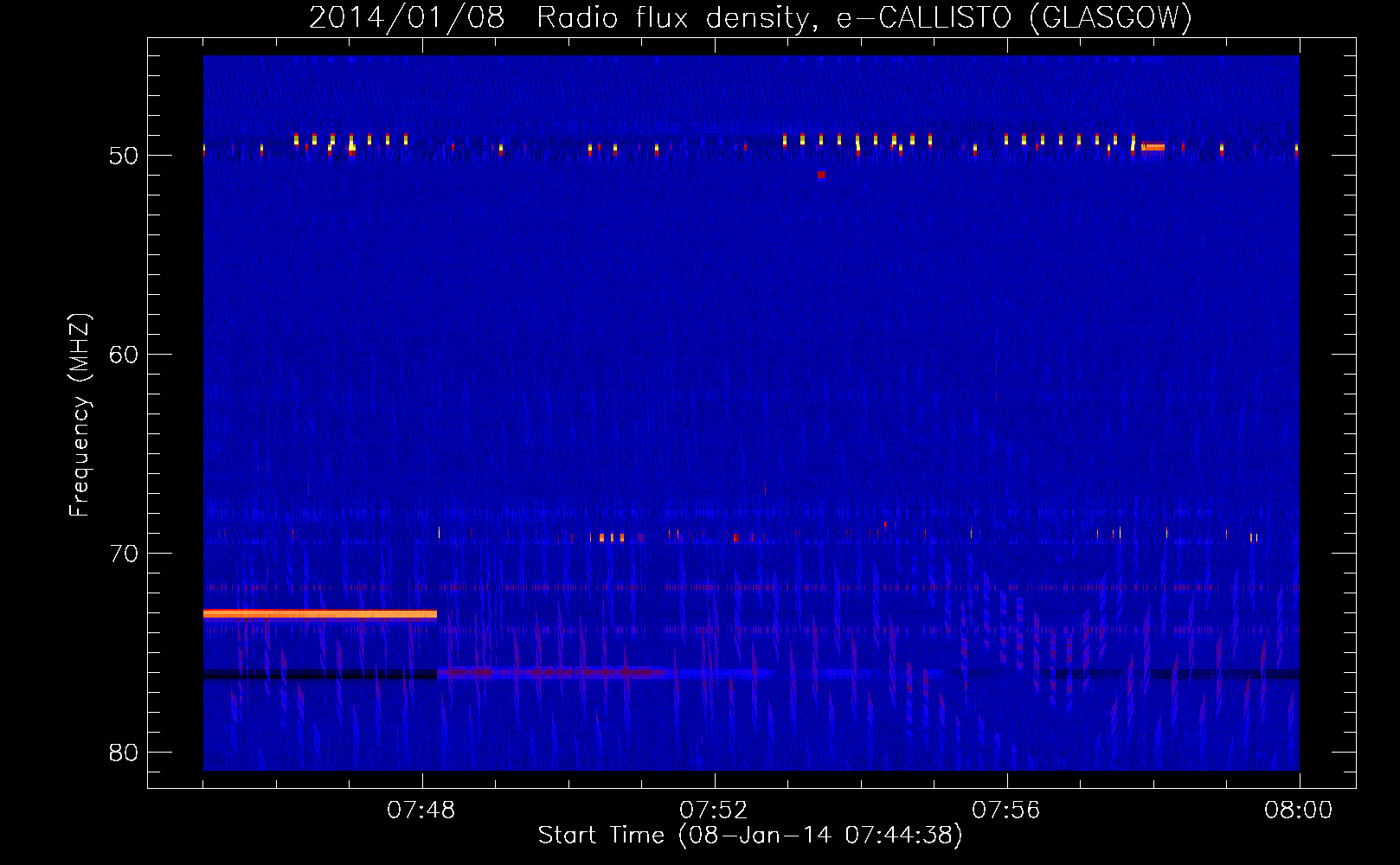1400x865 pixels.
Task: Click the isolated red spot below 50 MHz
Action: click(x=821, y=175)
